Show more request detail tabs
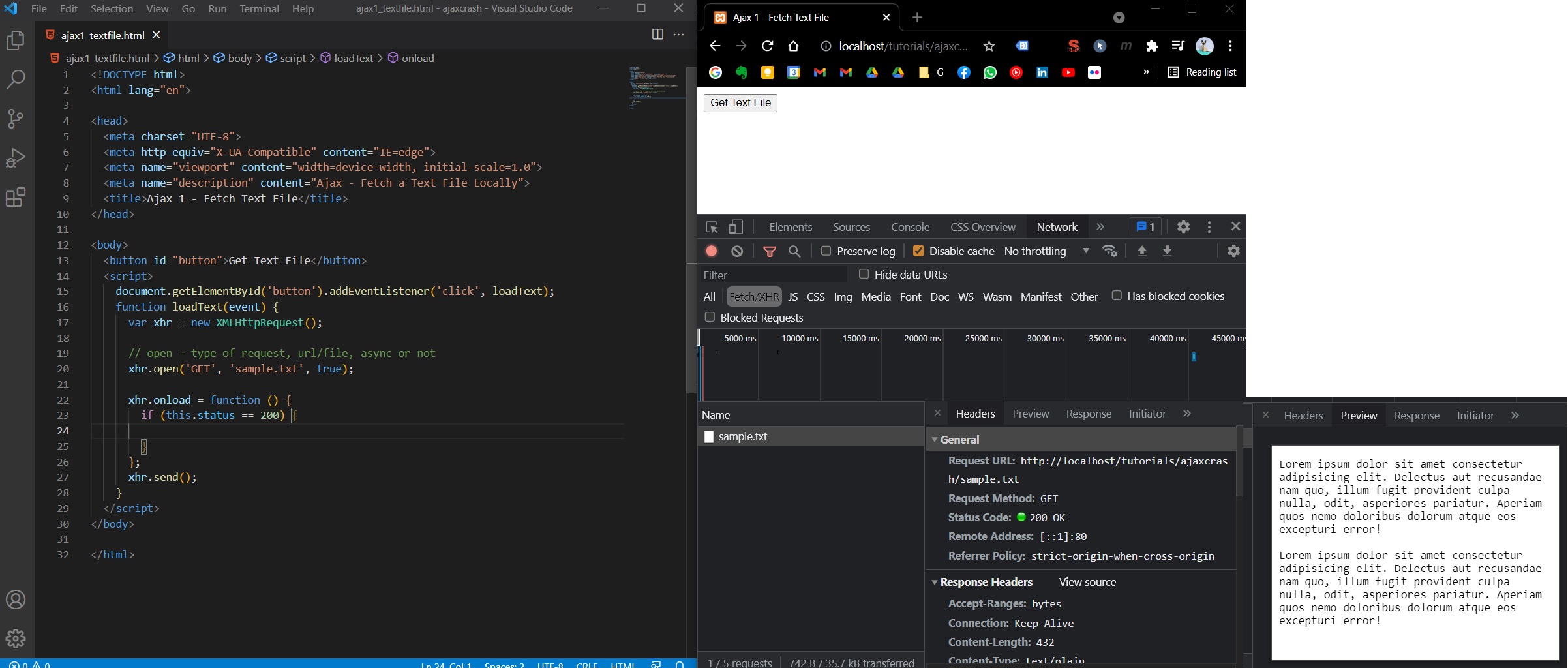Screen dimensions: 1568x668 1187,414
